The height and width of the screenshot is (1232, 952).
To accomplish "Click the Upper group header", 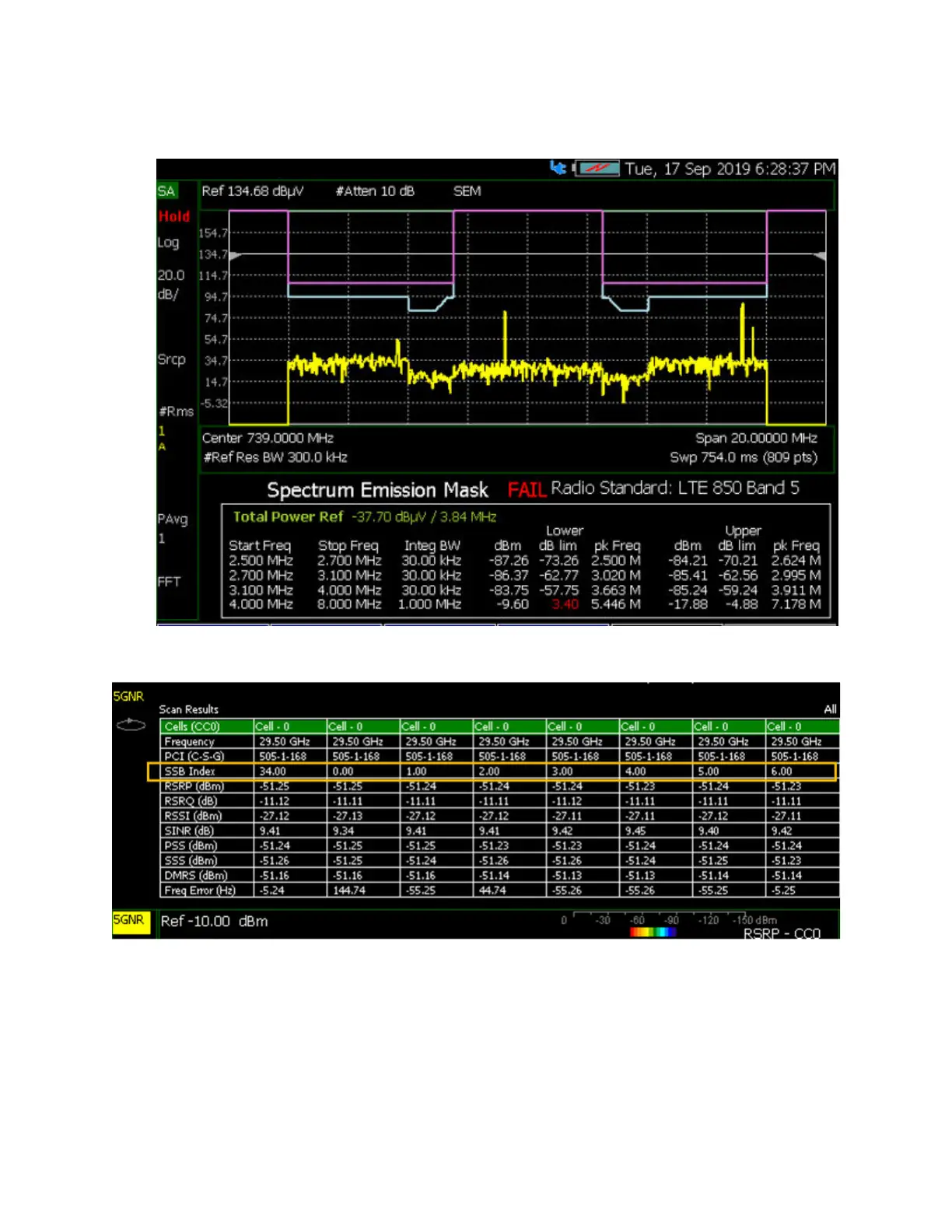I will point(743,531).
